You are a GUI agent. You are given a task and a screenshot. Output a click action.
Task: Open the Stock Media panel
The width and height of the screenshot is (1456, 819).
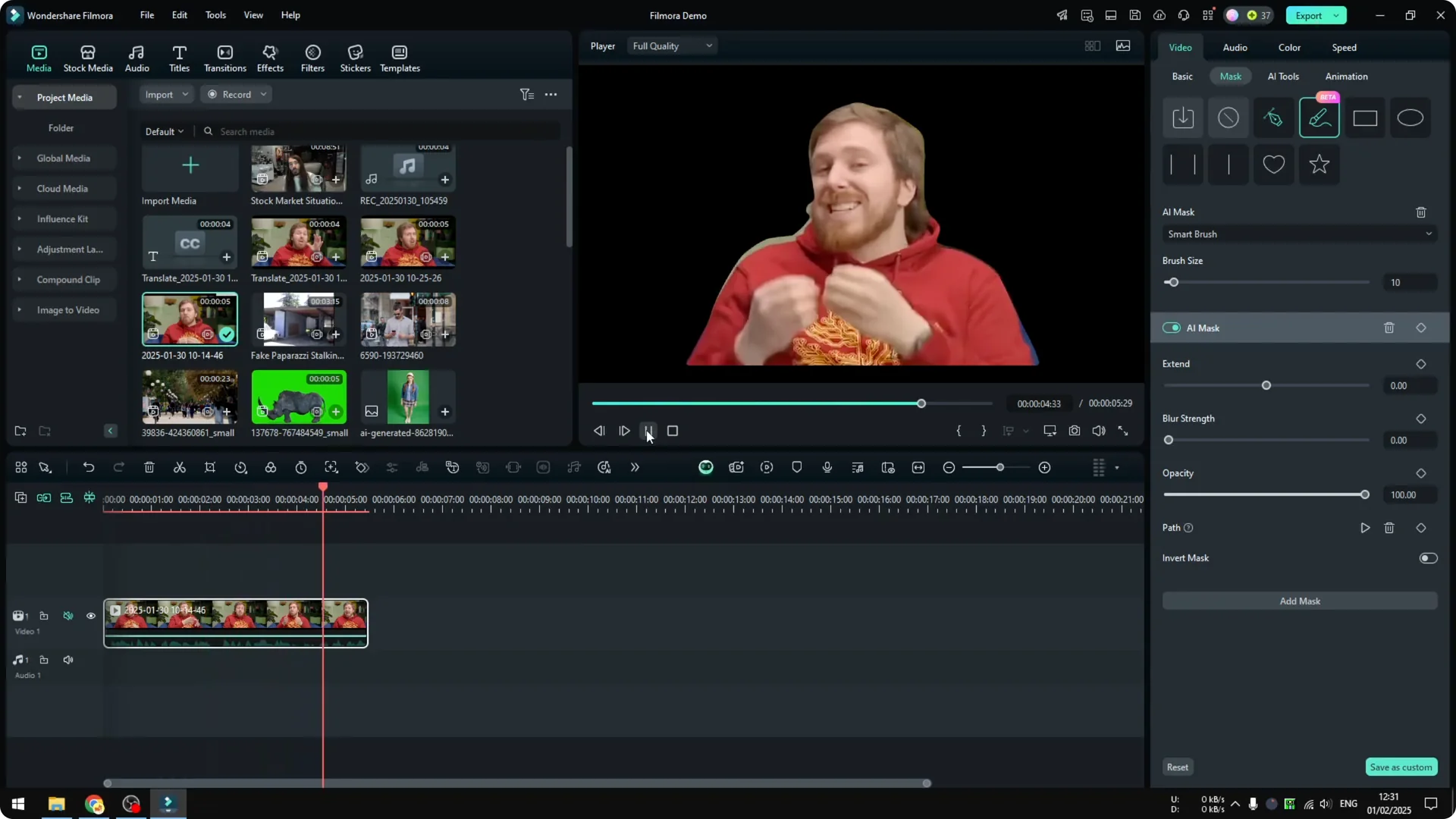point(87,58)
